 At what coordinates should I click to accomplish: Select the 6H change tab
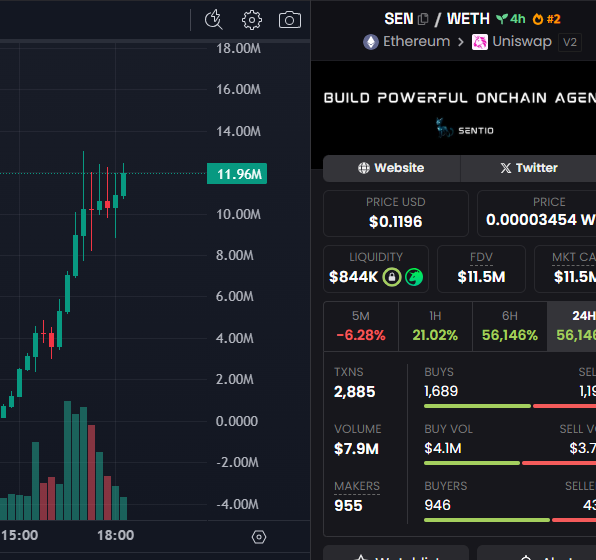click(x=510, y=326)
